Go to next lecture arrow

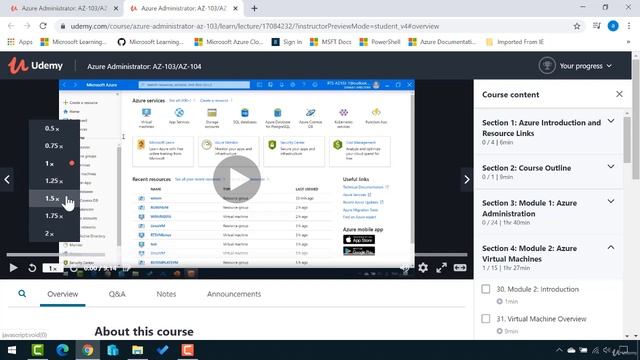coord(467,179)
